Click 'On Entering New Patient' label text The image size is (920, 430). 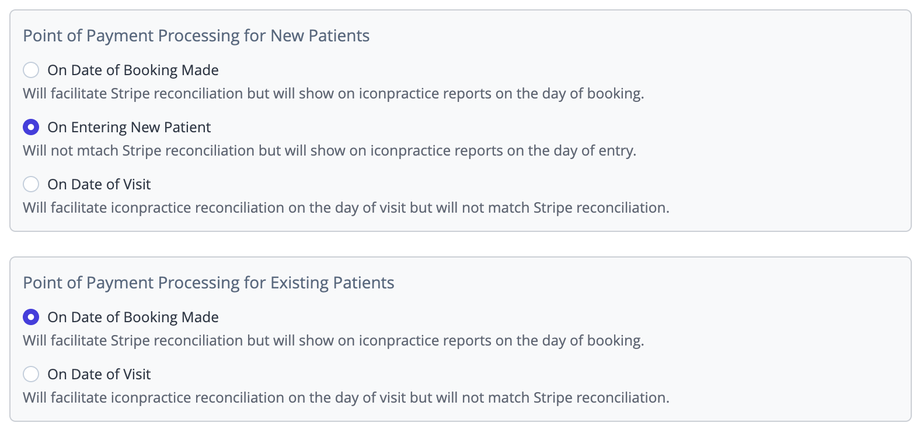[x=129, y=127]
